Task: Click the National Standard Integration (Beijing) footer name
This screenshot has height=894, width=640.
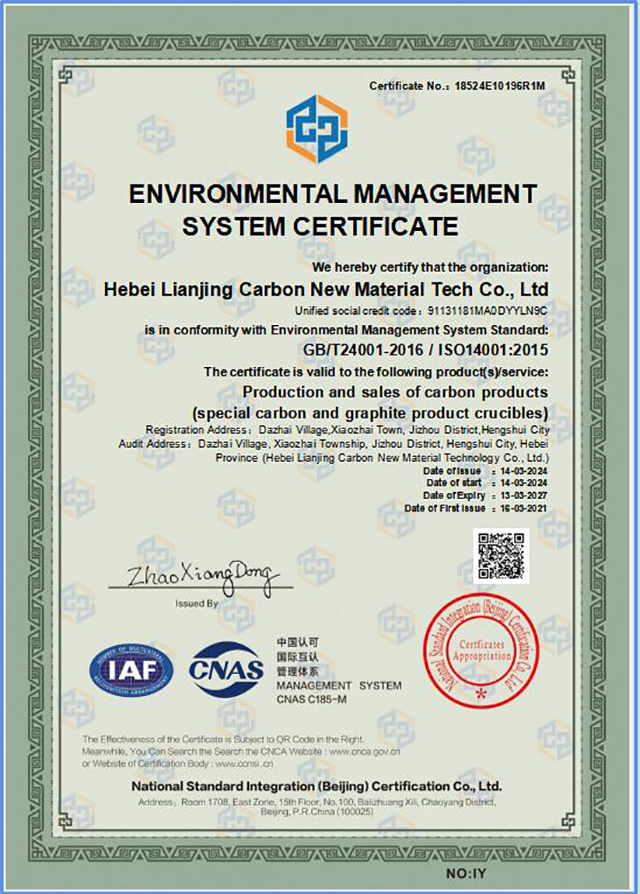Action: [x=315, y=786]
